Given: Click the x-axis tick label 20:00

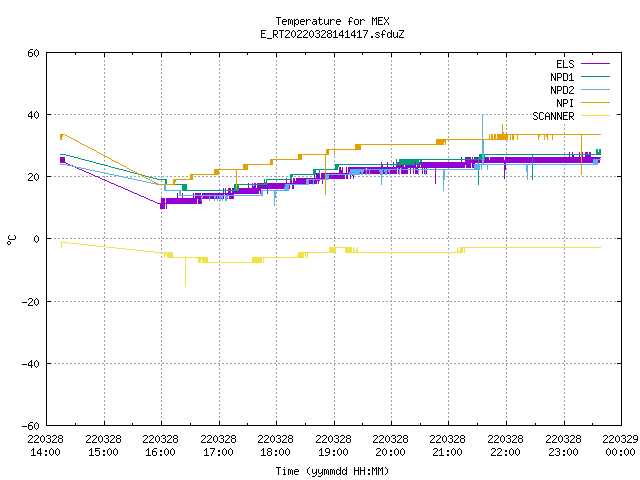Looking at the screenshot, I should pyautogui.click(x=391, y=452).
